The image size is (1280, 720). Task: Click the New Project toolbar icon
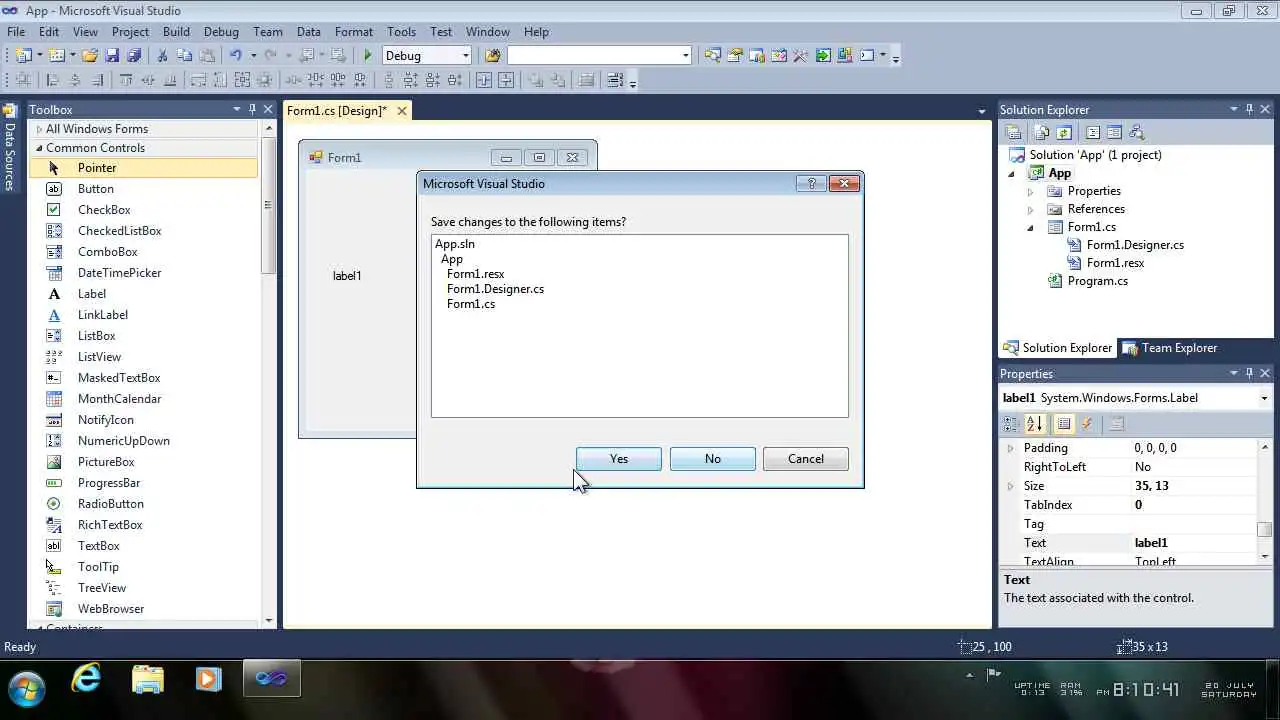23,55
